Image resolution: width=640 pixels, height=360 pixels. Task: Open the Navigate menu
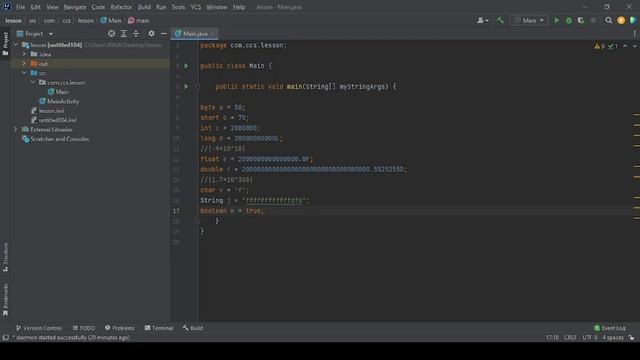(75, 7)
